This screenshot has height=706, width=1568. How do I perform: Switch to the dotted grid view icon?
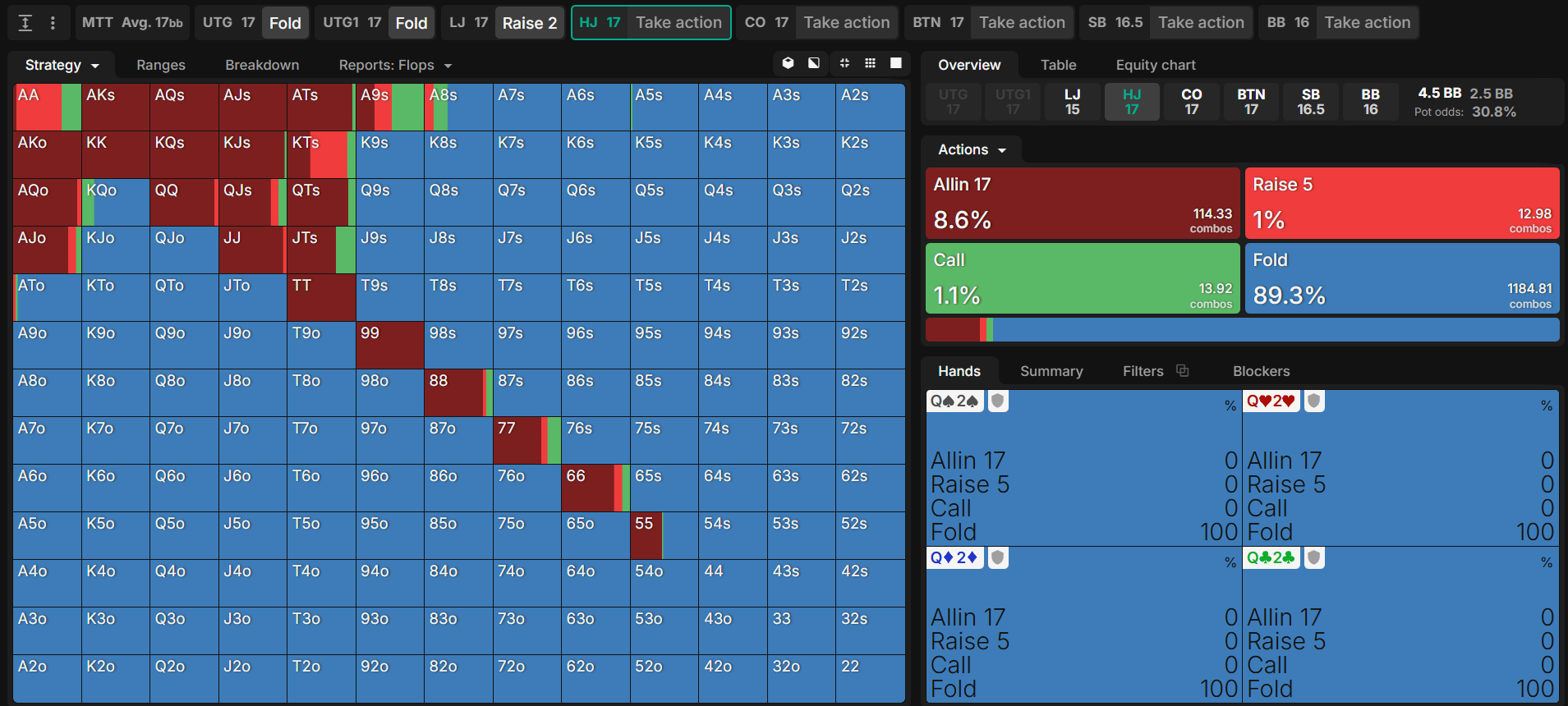click(870, 63)
